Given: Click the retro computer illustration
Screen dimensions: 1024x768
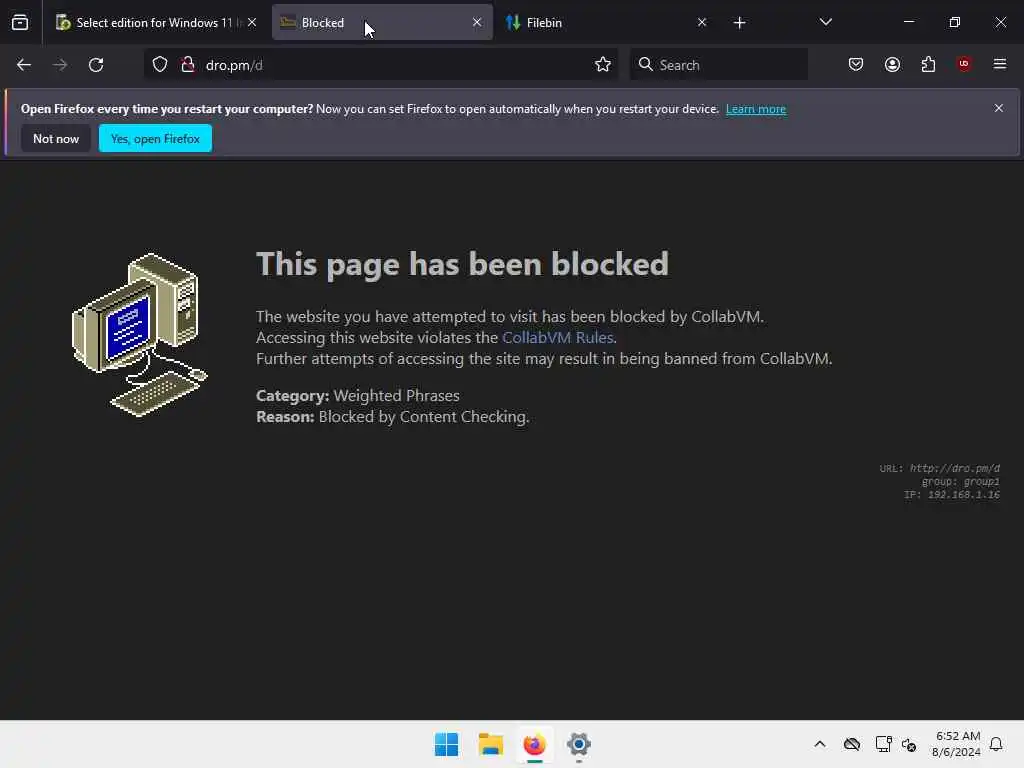Looking at the screenshot, I should tap(140, 335).
